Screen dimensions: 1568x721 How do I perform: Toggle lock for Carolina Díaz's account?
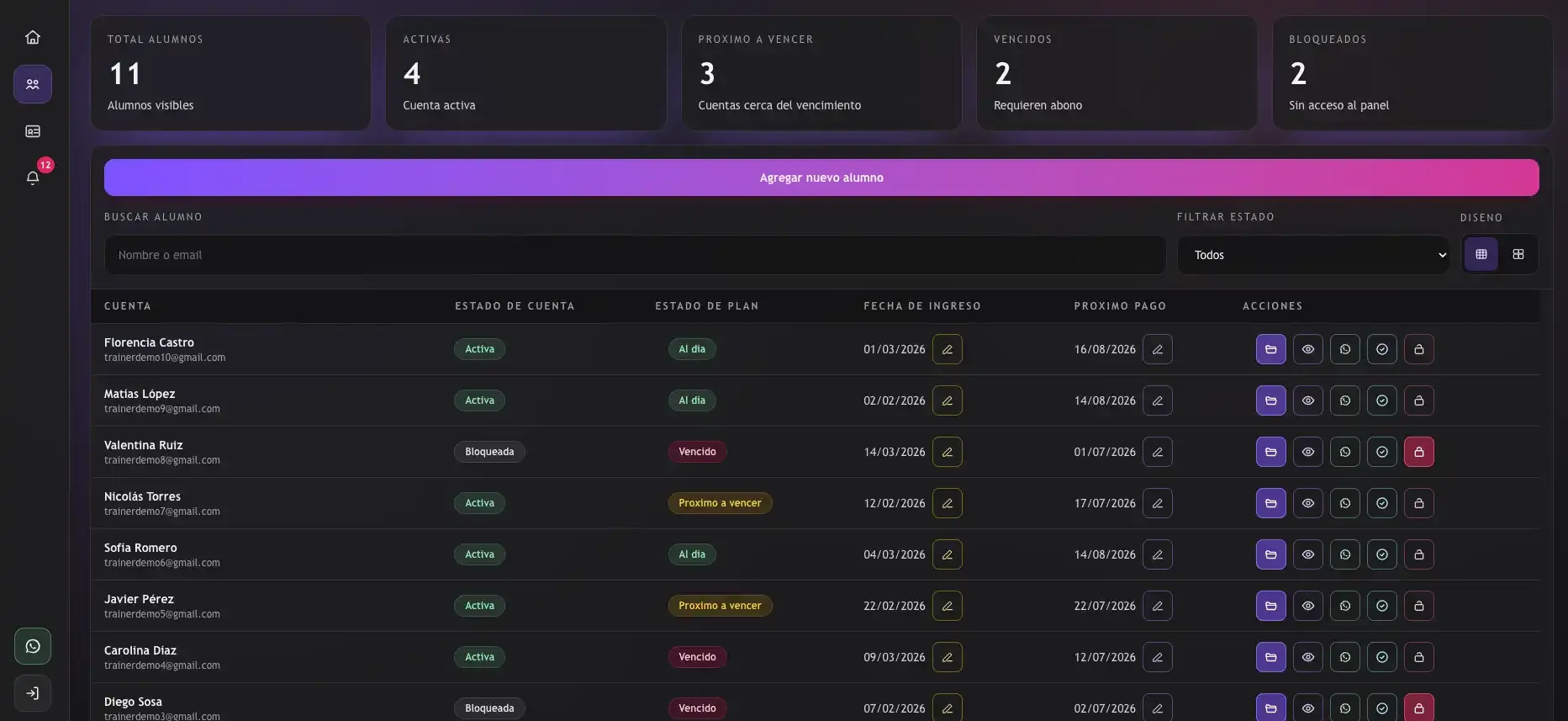tap(1418, 657)
